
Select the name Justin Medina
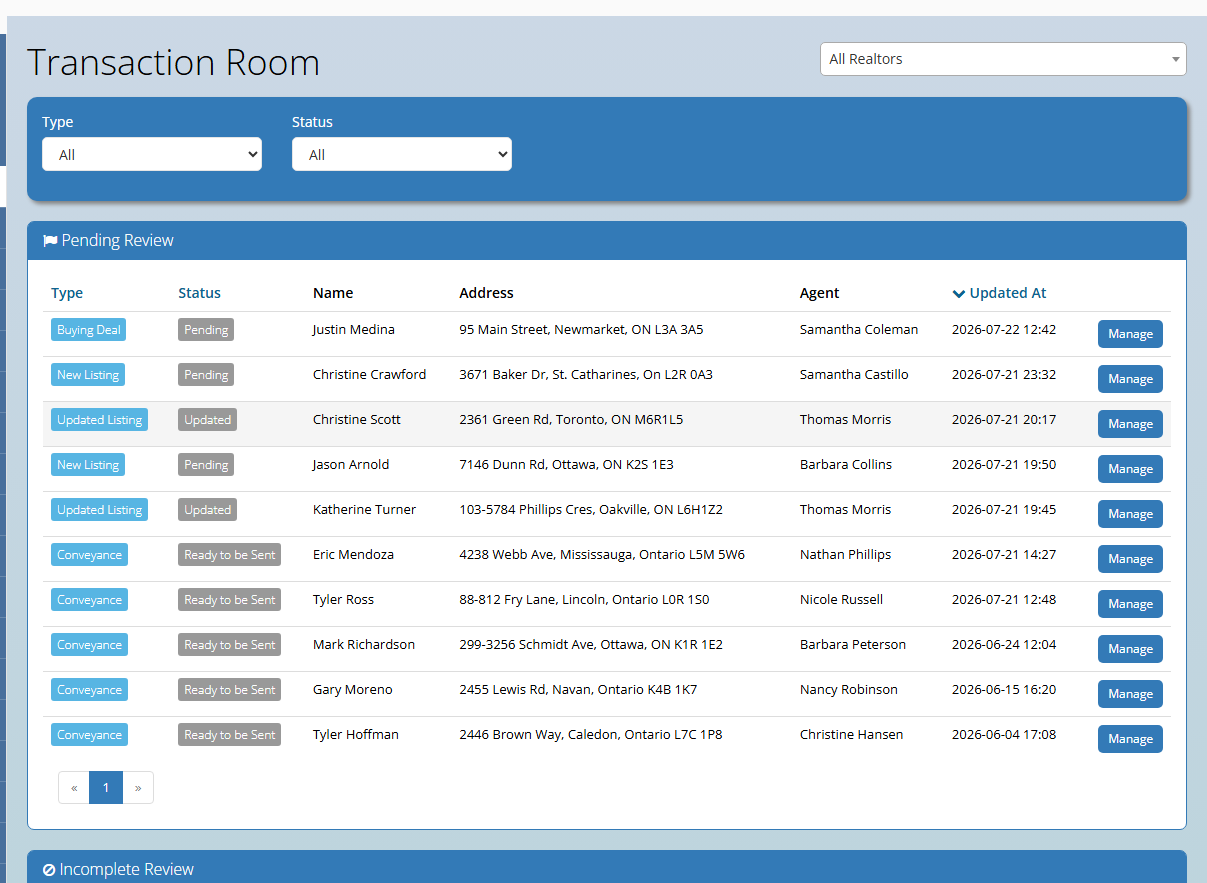pyautogui.click(x=353, y=329)
